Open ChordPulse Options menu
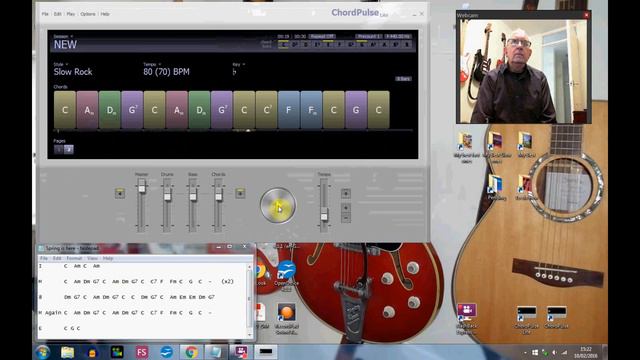640x360 pixels. pos(88,14)
